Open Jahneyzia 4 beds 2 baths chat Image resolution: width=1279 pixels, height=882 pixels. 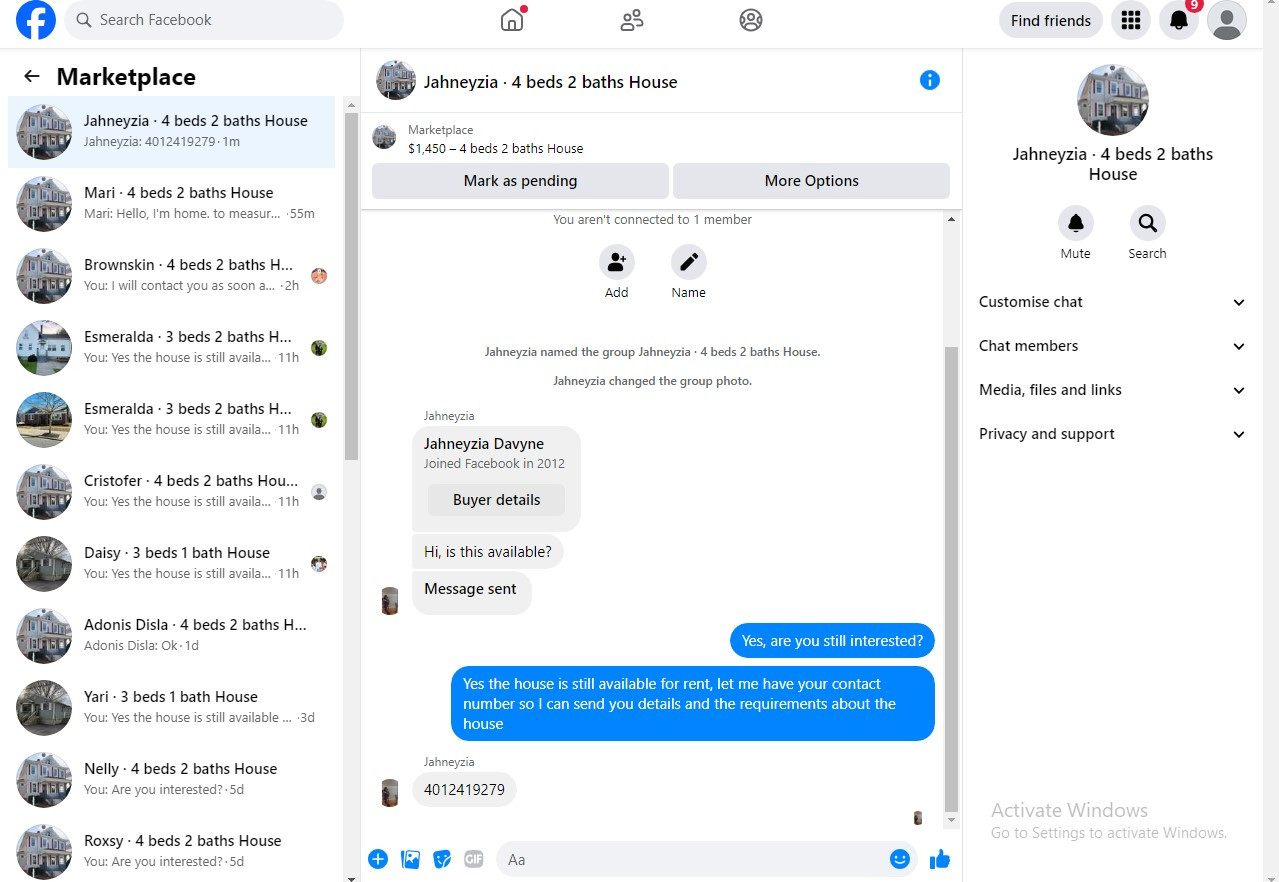click(x=172, y=131)
